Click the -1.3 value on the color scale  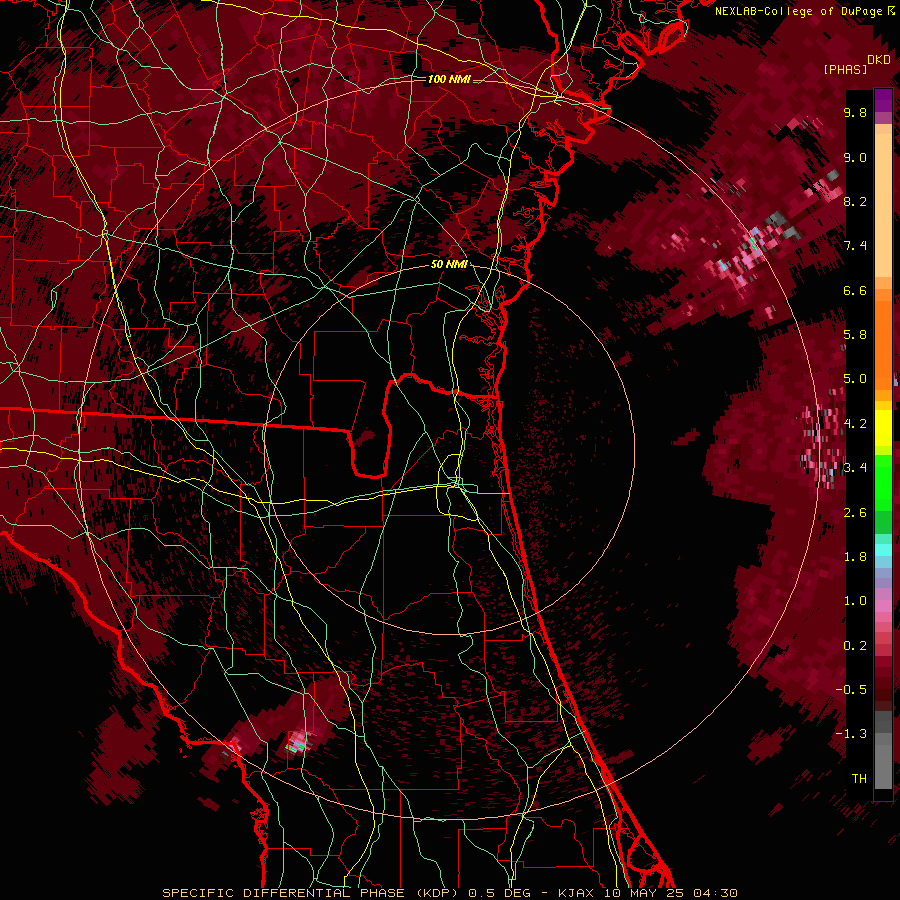point(851,734)
